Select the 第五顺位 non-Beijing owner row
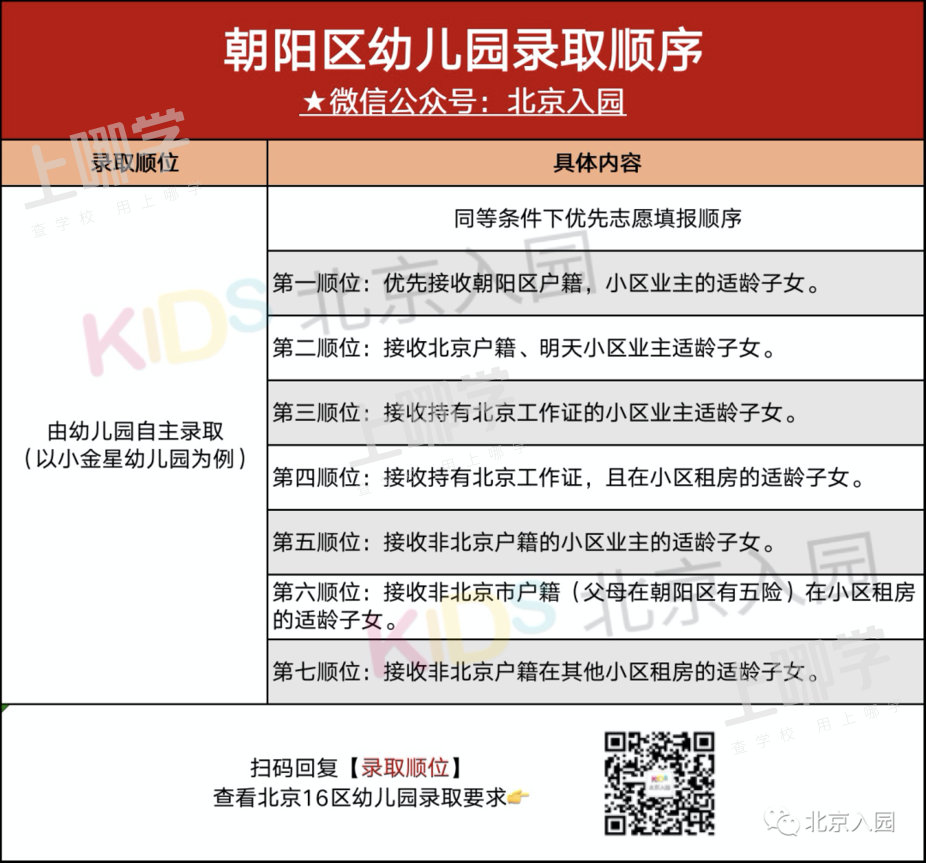926x863 pixels. point(596,543)
